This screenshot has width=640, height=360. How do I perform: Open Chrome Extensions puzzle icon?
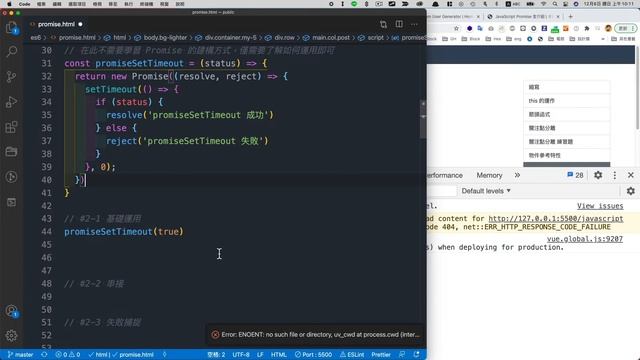tap(587, 28)
